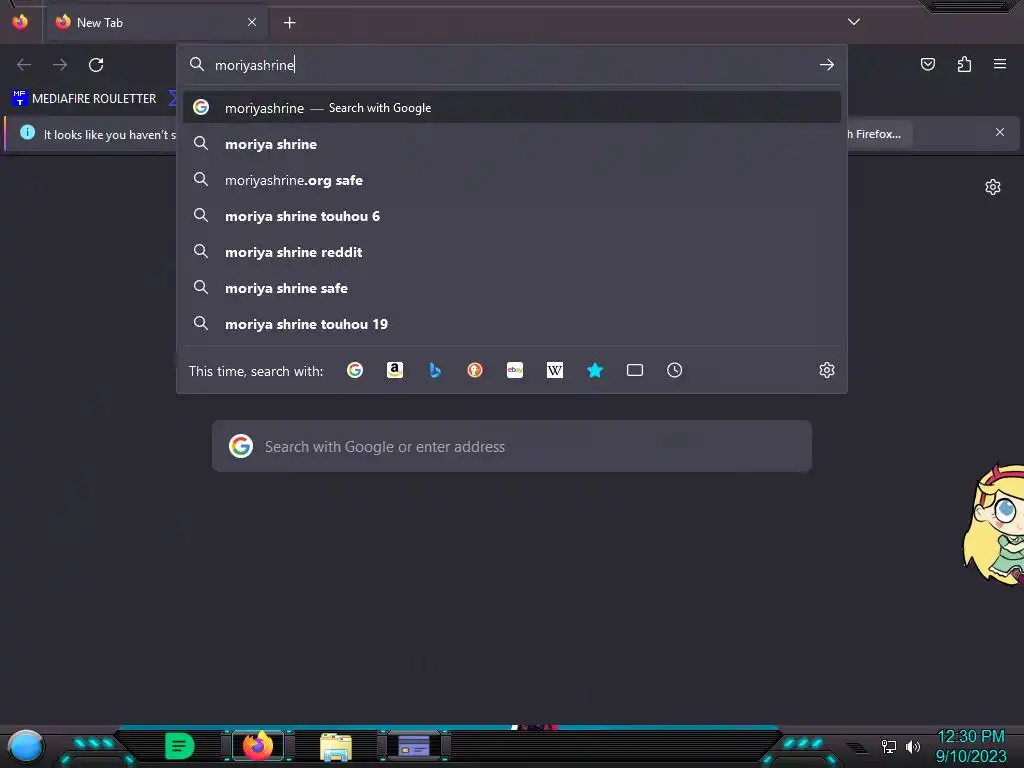
Task: Search this time with DuckDuckGo icon
Action: [x=475, y=370]
